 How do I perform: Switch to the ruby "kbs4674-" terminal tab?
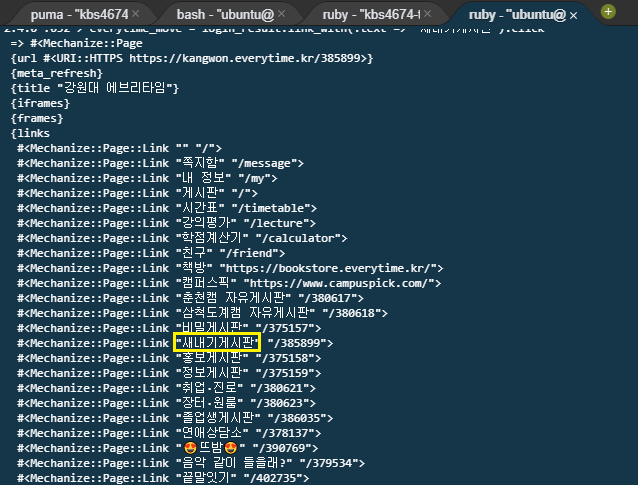[371, 15]
